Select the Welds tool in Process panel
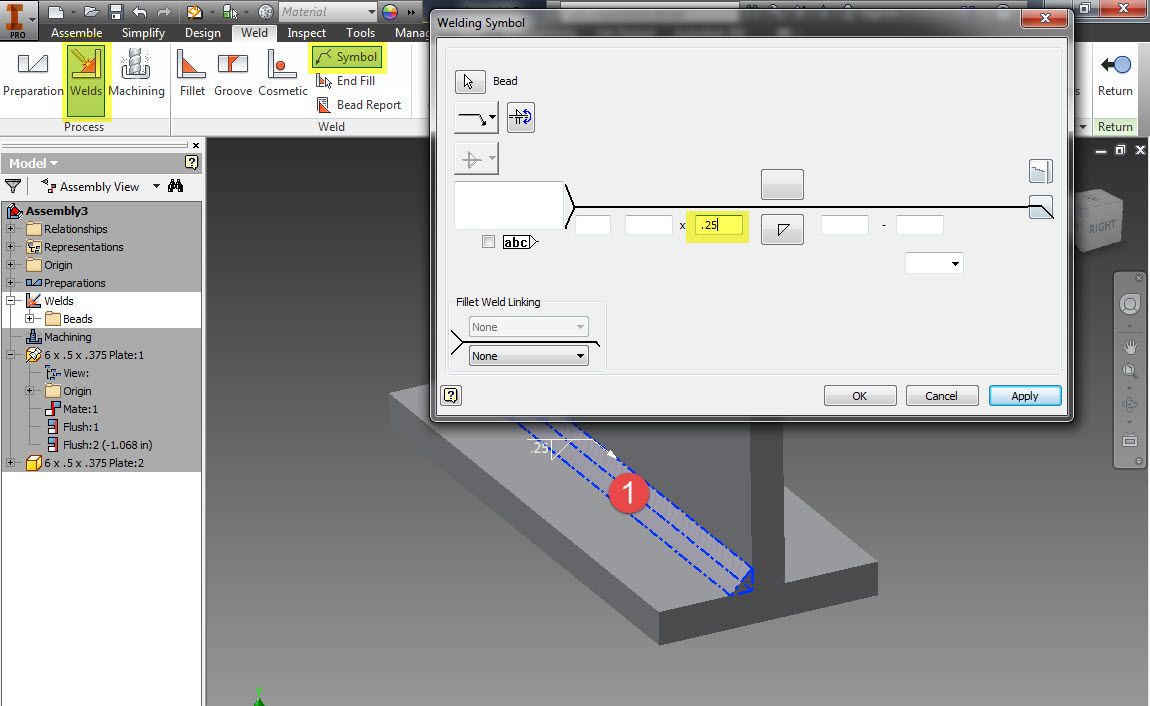The image size is (1150, 706). (x=86, y=75)
